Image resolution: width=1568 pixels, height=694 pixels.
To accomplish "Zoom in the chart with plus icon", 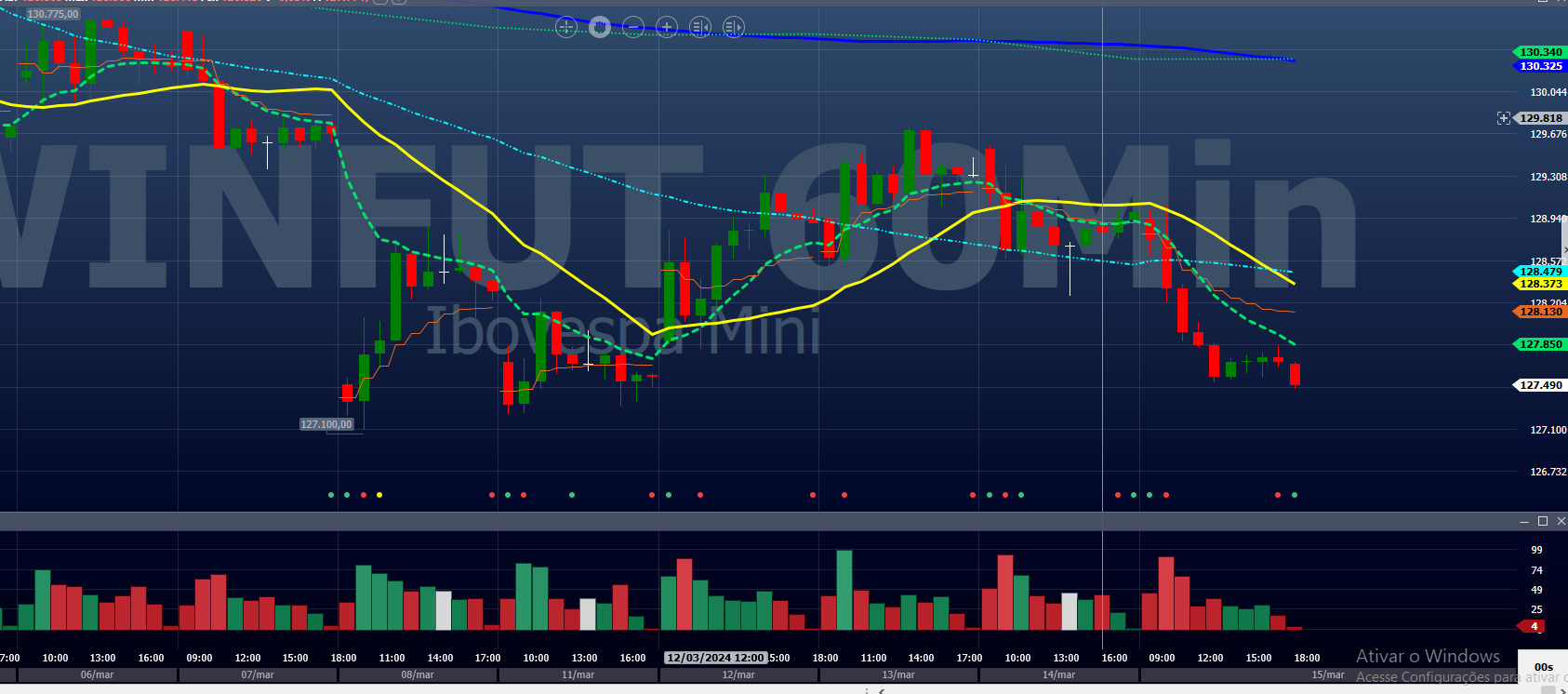I will (x=667, y=27).
